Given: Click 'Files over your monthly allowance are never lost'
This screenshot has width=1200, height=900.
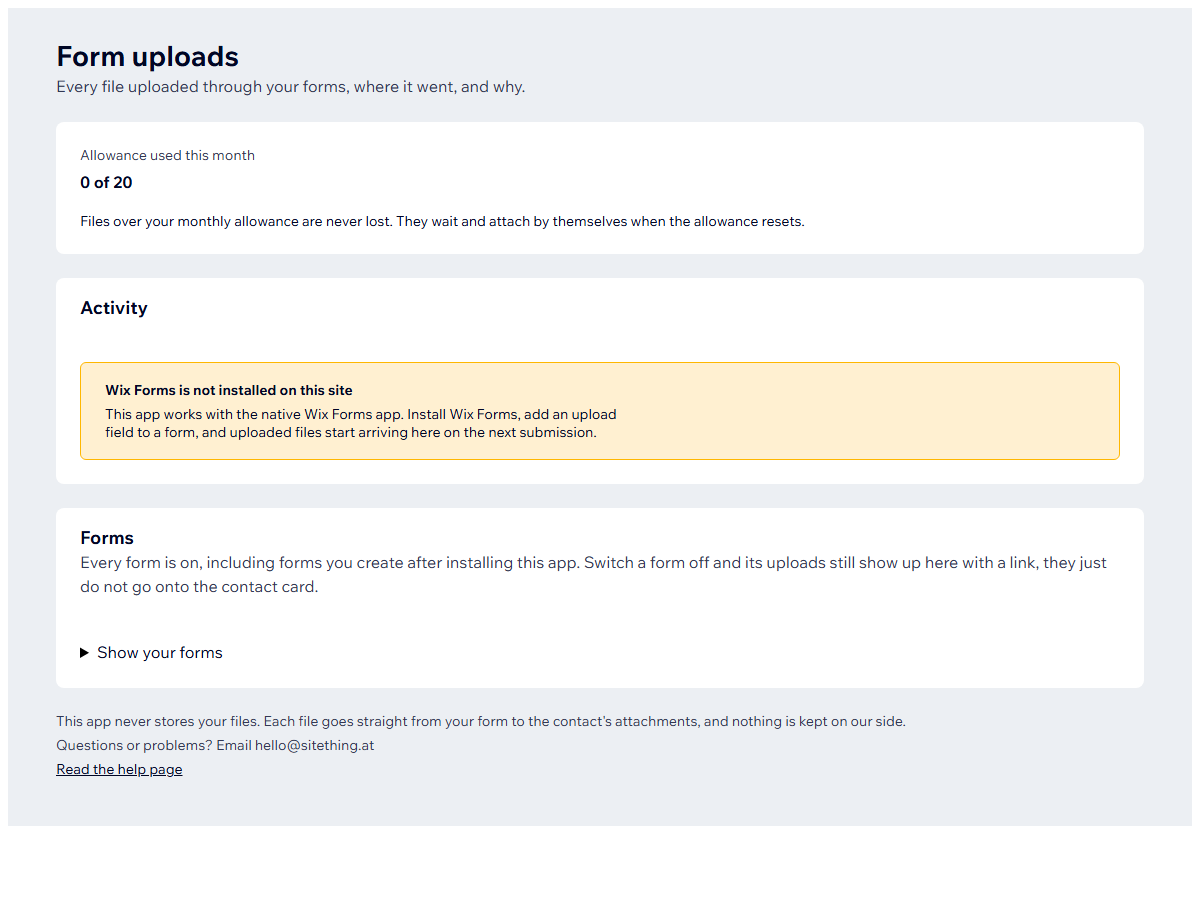Looking at the screenshot, I should (442, 222).
